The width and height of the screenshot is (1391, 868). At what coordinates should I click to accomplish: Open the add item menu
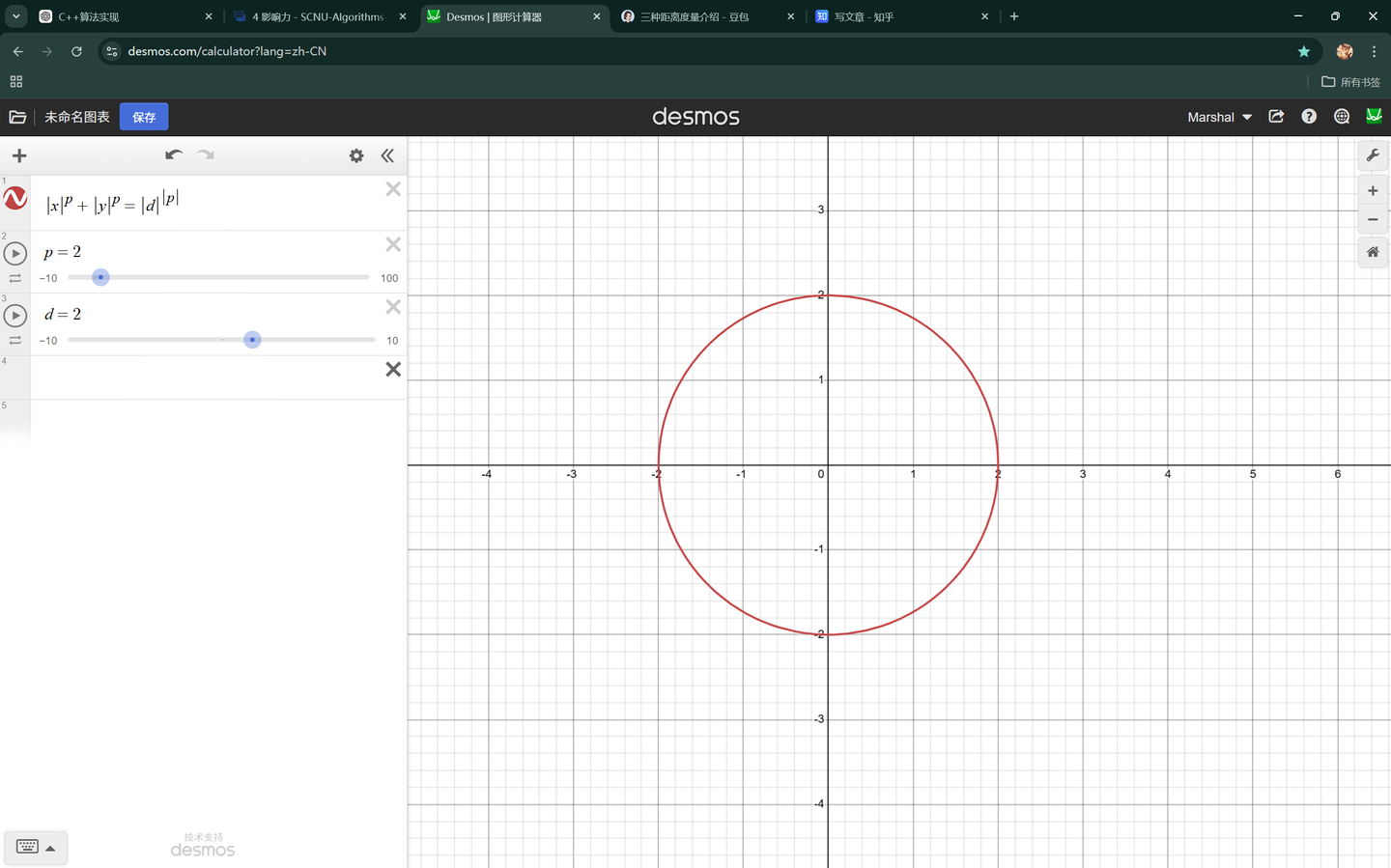[19, 155]
